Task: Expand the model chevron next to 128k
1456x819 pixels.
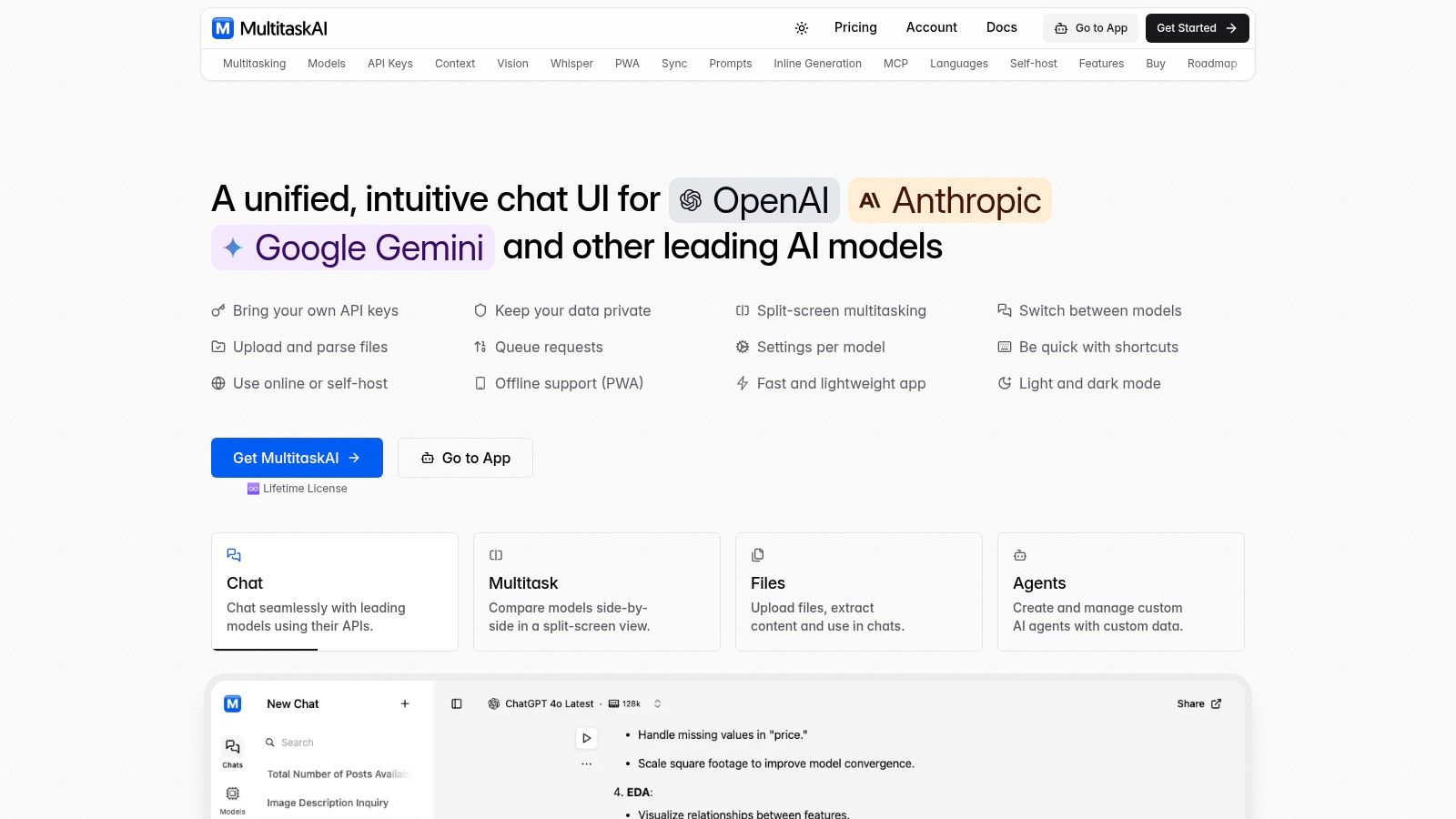Action: click(657, 703)
